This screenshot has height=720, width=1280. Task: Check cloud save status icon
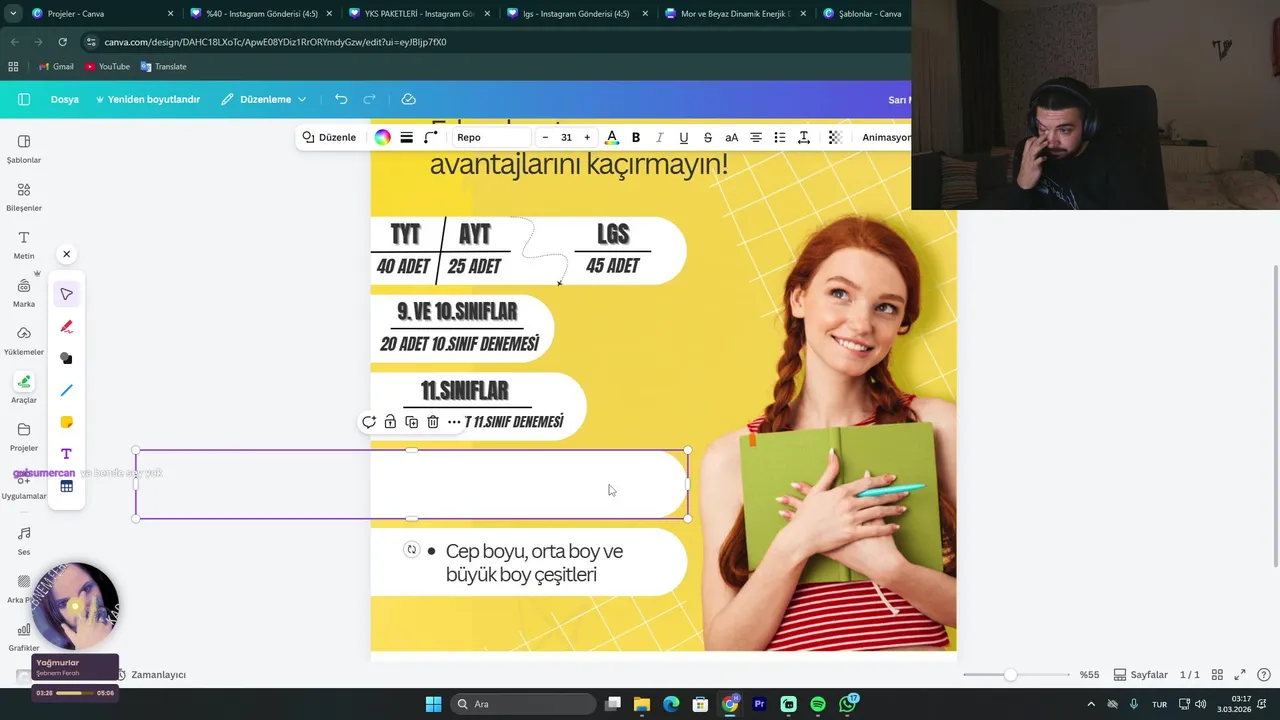coord(408,99)
